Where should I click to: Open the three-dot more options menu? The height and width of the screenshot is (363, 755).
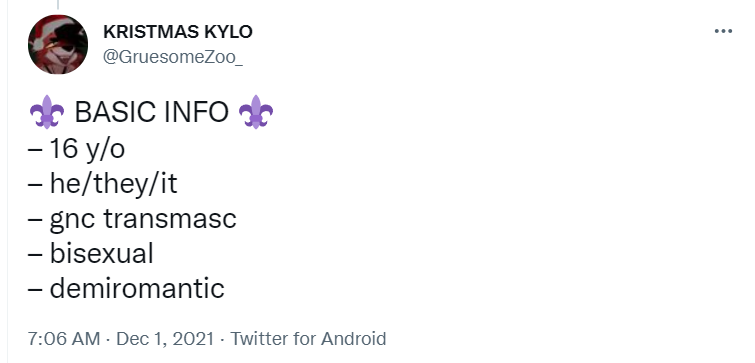(723, 31)
